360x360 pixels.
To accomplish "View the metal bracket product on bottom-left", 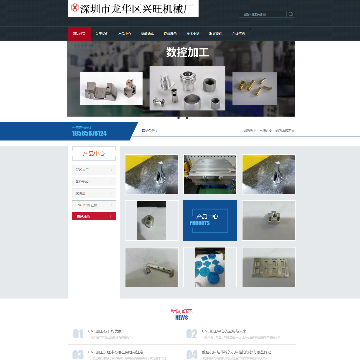I will tap(152, 267).
